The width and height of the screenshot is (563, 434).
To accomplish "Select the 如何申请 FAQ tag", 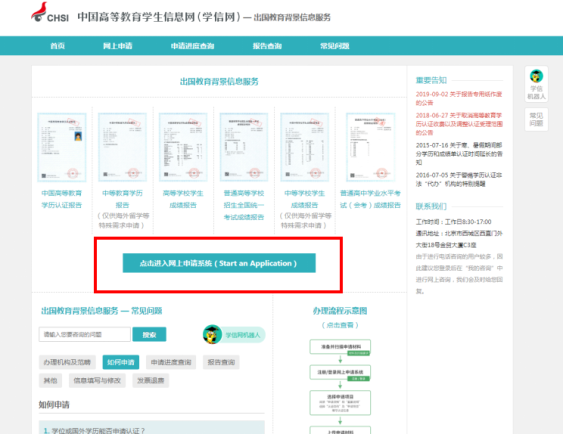I will click(x=121, y=362).
